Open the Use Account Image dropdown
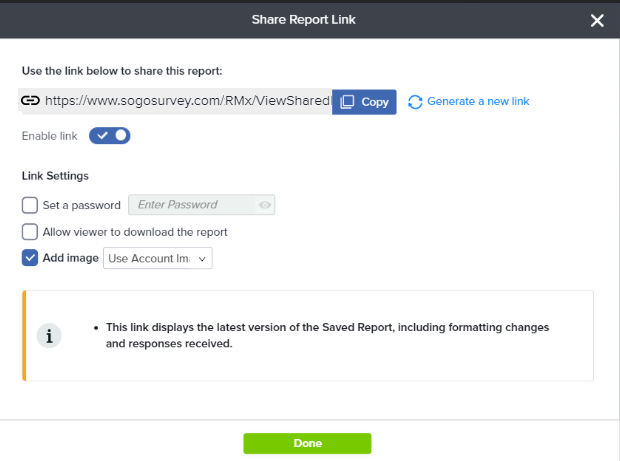This screenshot has height=461, width=620. [x=158, y=259]
